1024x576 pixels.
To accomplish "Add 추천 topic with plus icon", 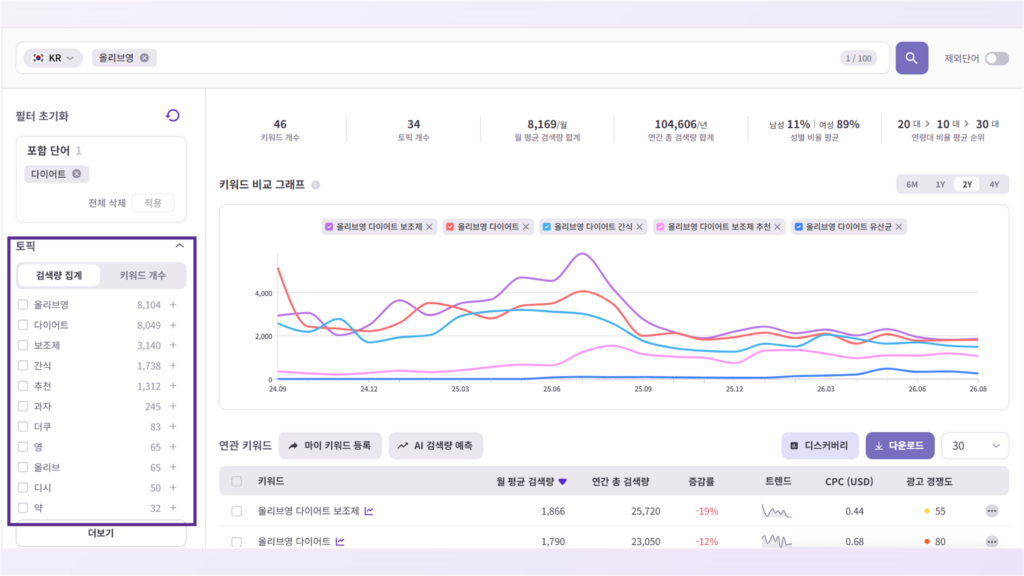I will [x=173, y=386].
